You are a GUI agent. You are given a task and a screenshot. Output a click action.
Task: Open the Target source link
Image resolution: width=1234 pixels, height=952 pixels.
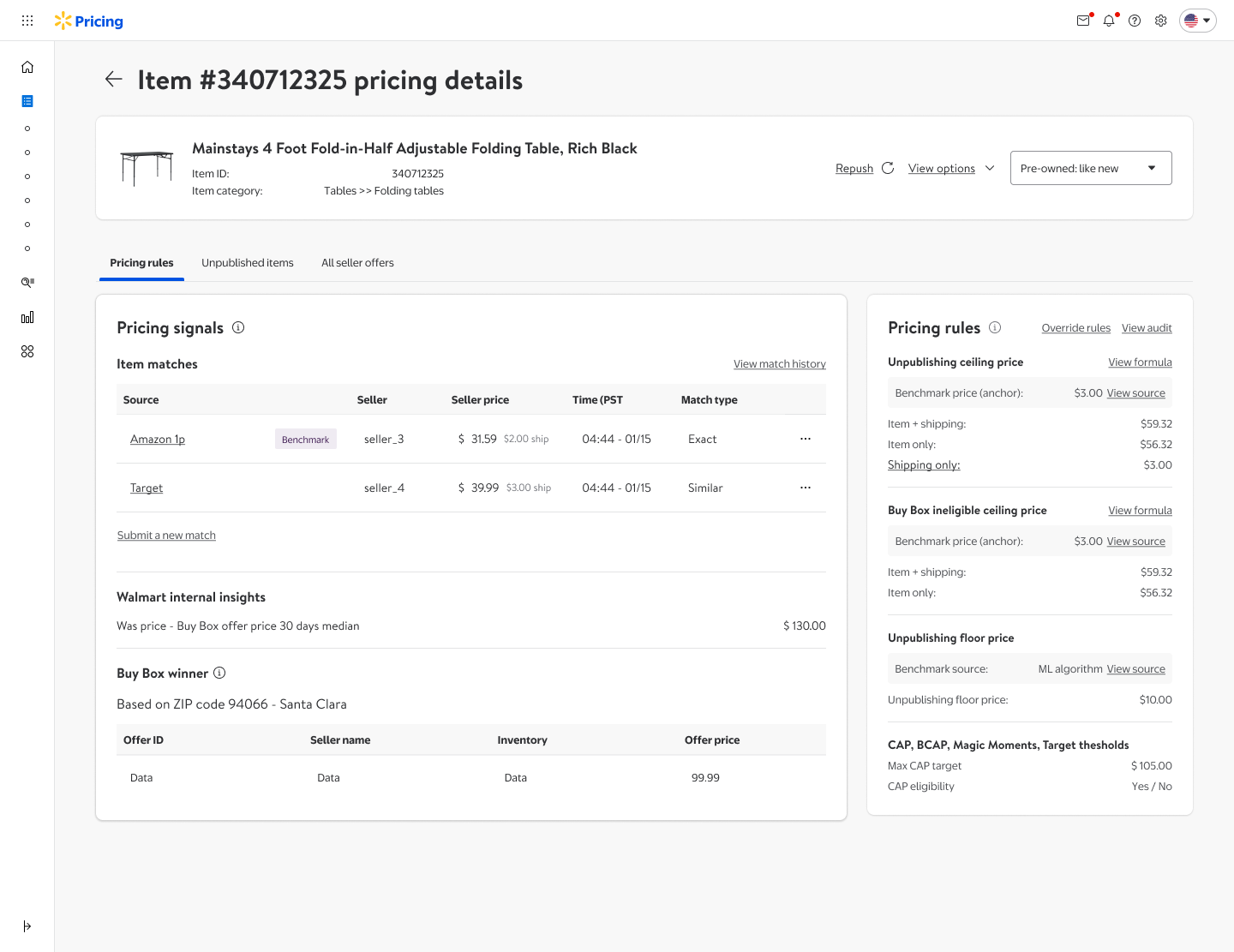tap(147, 488)
